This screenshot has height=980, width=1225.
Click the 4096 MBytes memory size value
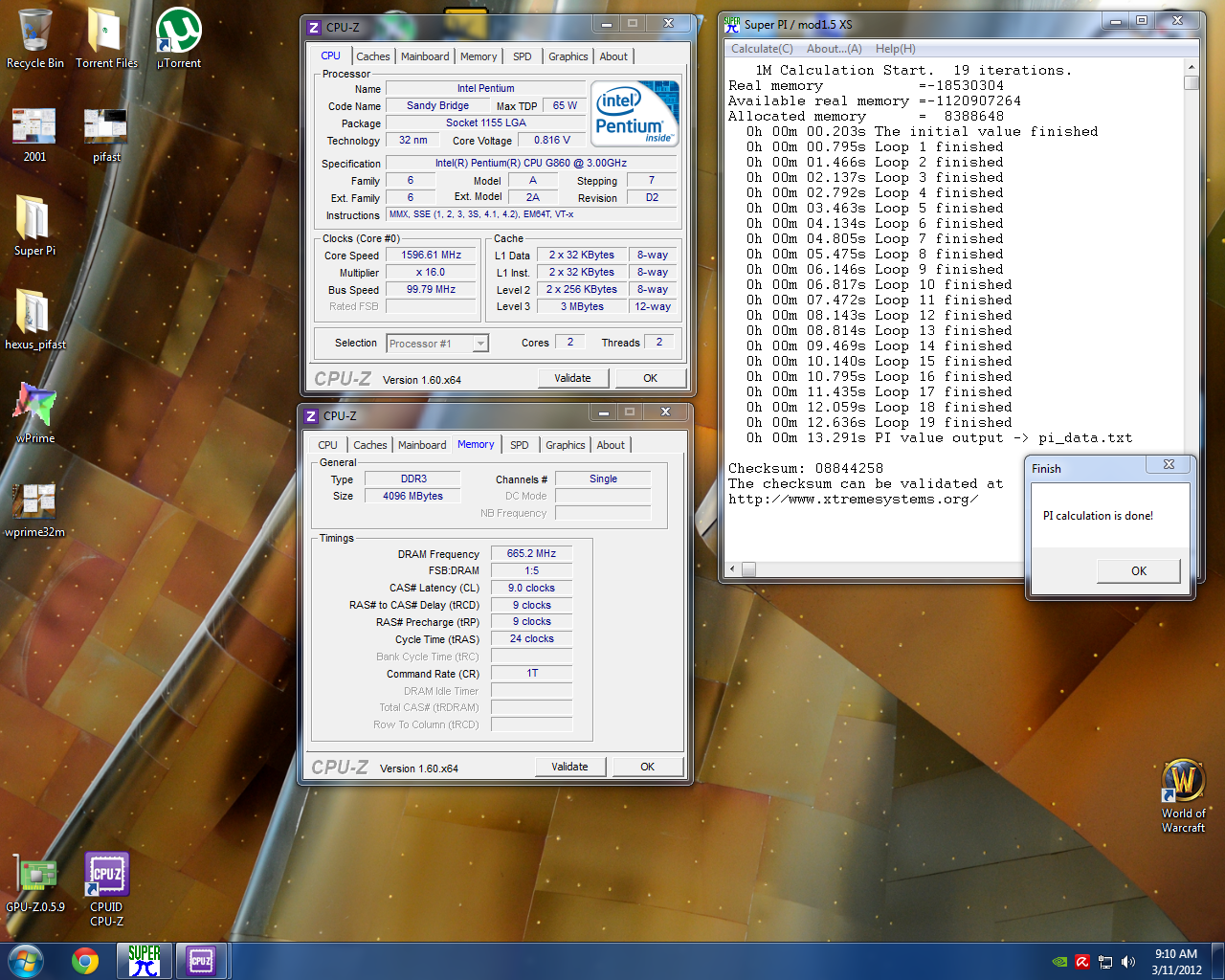pos(412,496)
